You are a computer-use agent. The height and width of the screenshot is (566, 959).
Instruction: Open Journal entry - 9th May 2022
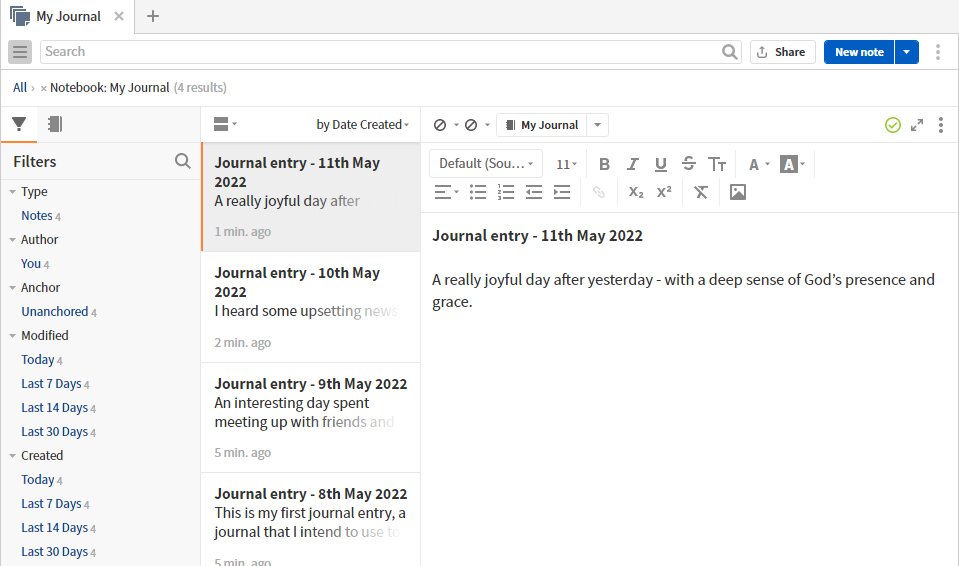(x=311, y=418)
